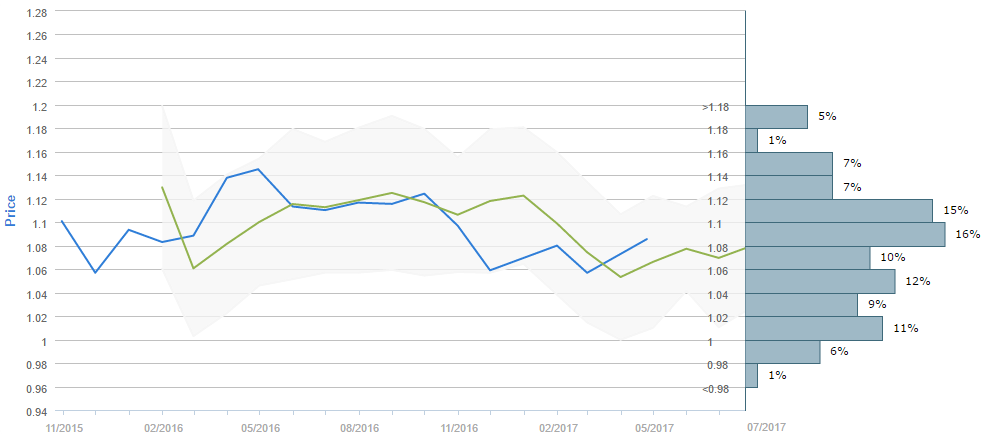Select the 07/2017 date label
Screen dimensions: 986x439
click(767, 426)
